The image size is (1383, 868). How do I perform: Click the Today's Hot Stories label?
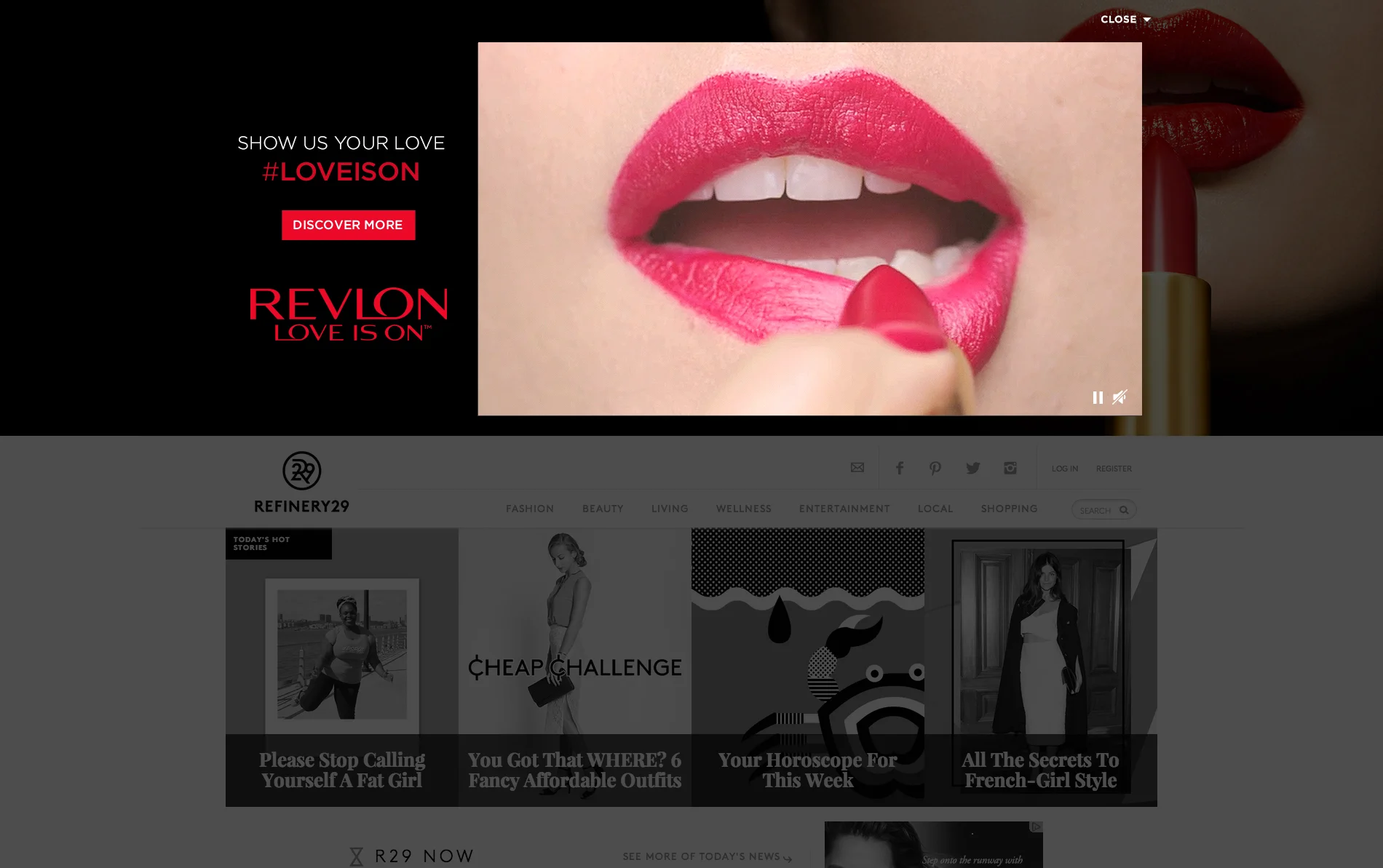279,544
